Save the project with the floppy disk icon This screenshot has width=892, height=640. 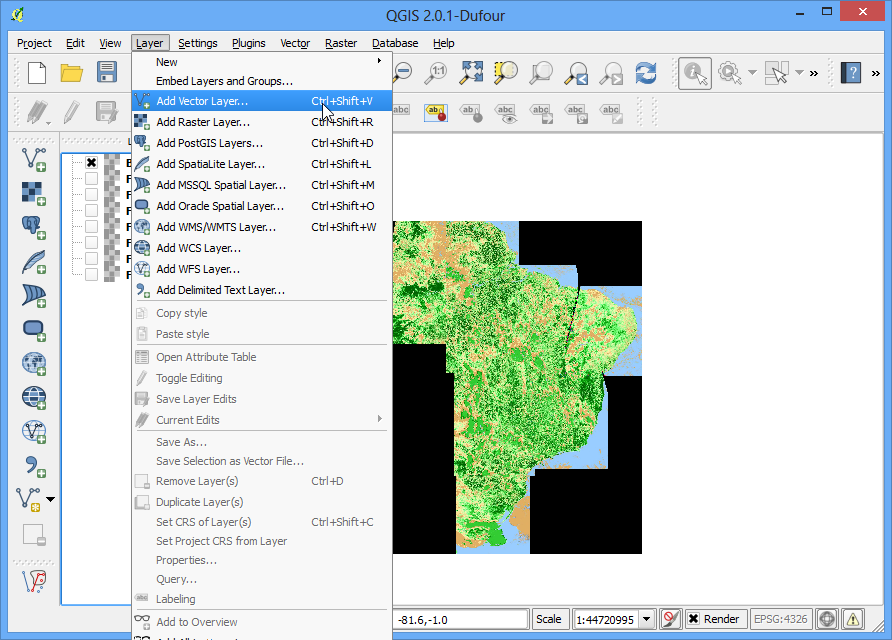pyautogui.click(x=106, y=73)
